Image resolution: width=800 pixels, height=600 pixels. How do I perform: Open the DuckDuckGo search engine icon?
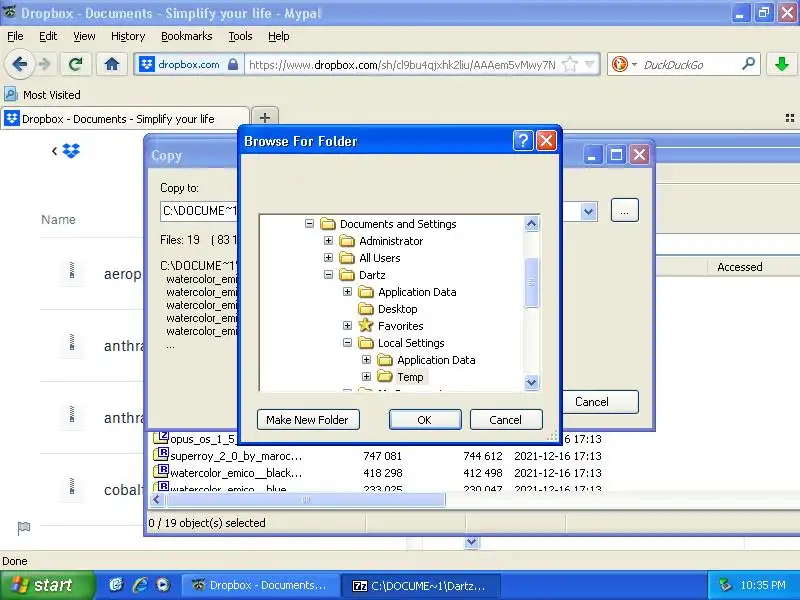click(619, 64)
